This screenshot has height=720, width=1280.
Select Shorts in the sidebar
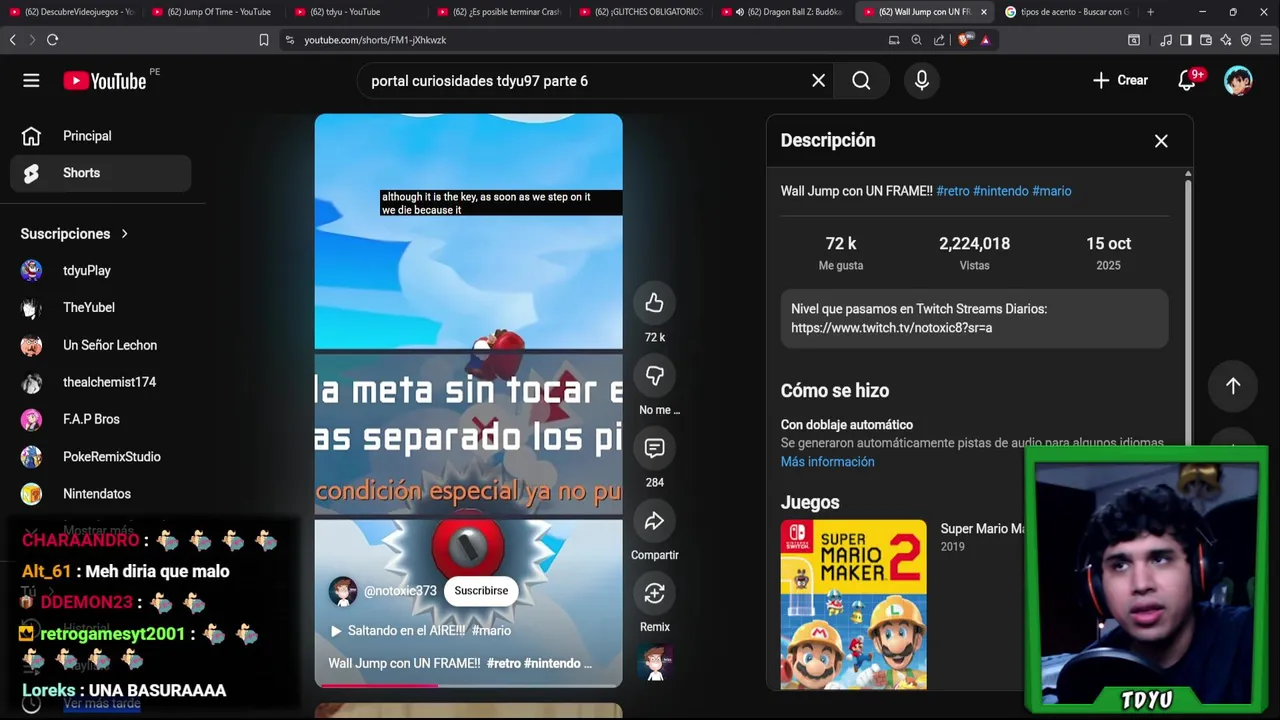100,173
